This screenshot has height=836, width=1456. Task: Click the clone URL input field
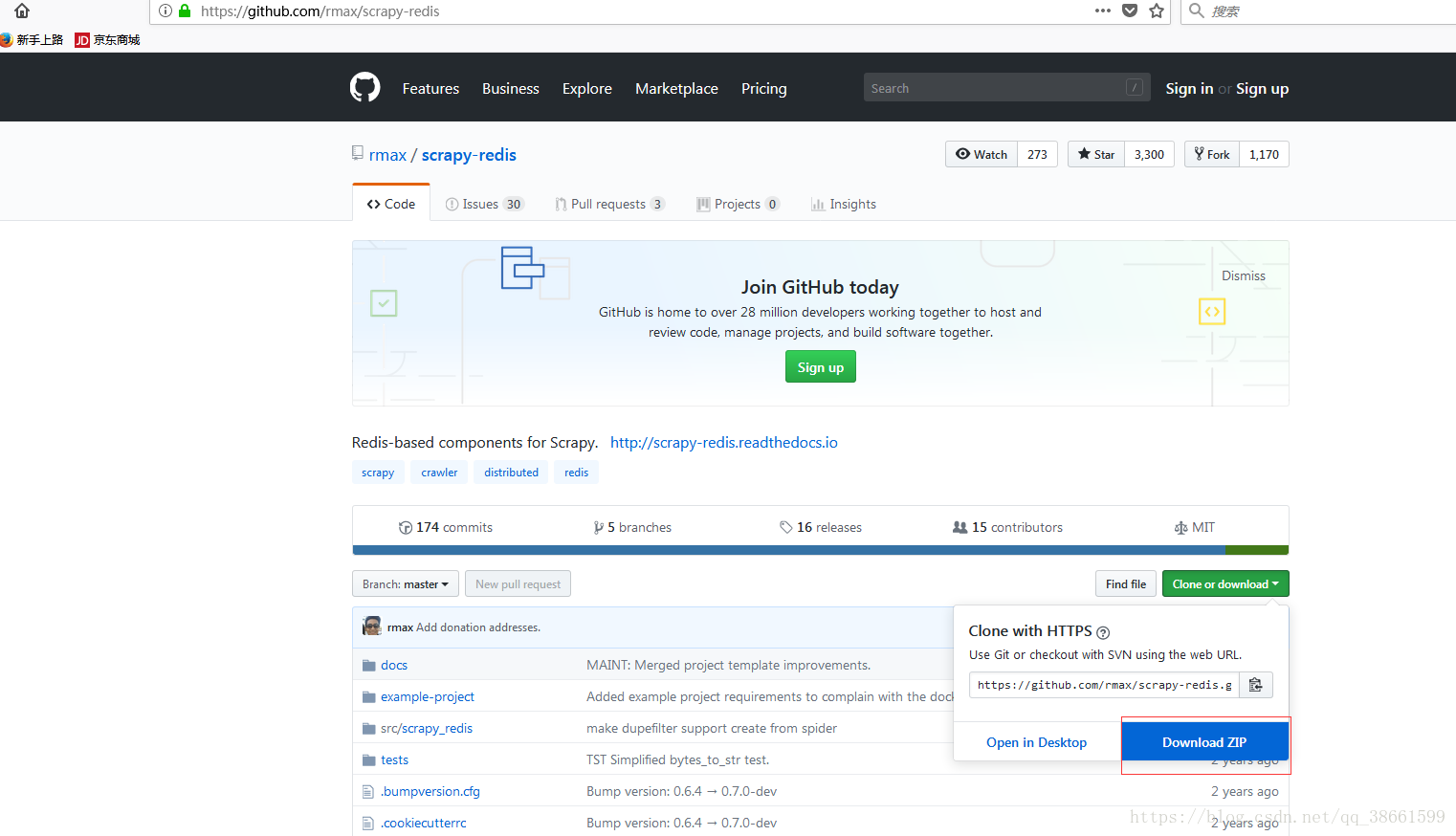click(1105, 685)
